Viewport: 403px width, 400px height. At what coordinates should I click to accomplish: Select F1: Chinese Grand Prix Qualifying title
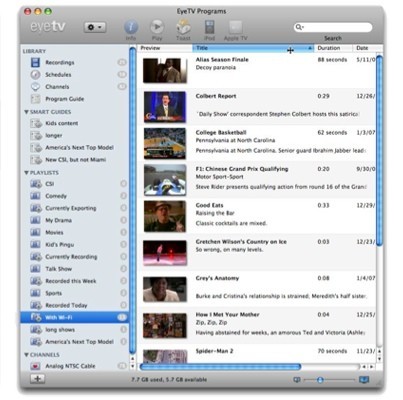242,169
